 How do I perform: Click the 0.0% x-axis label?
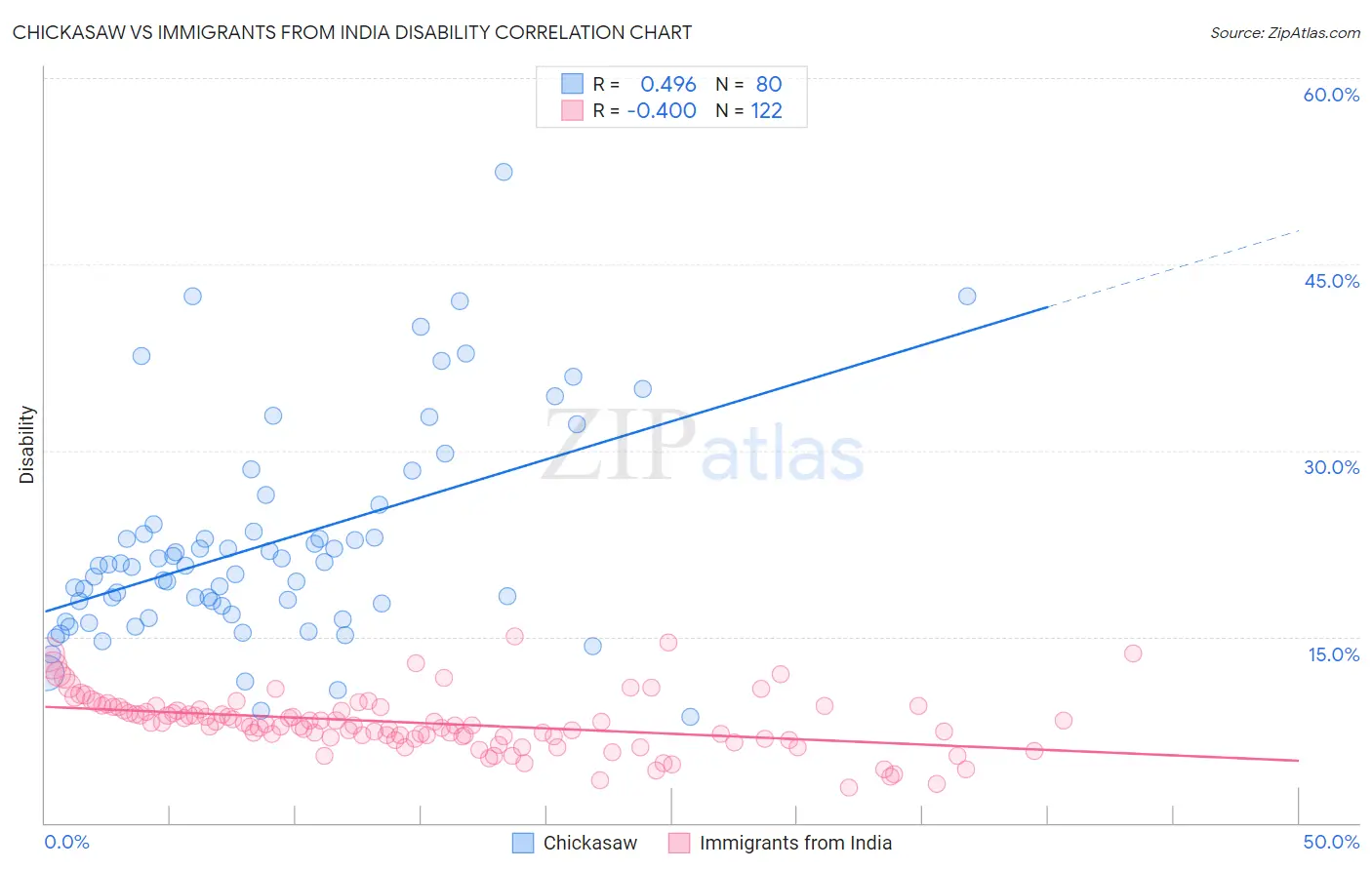point(67,842)
